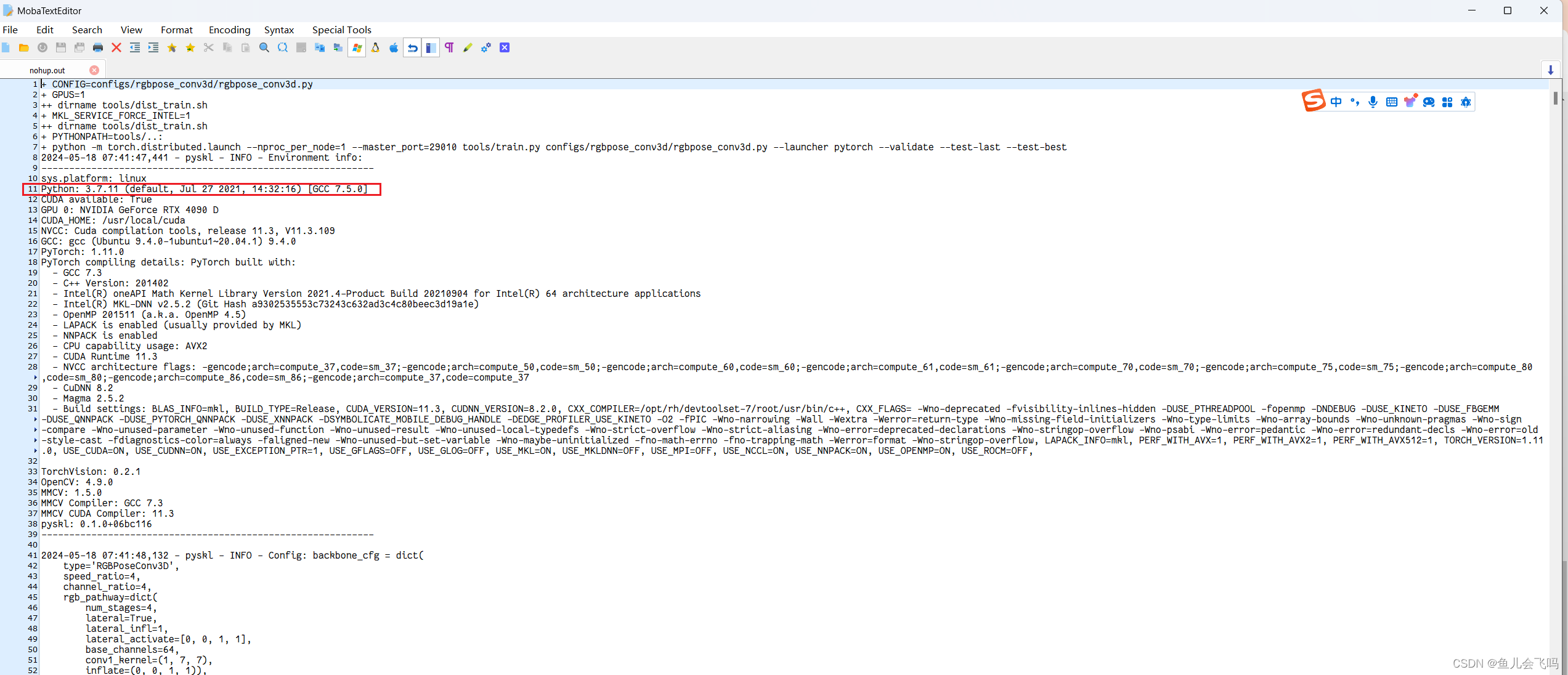Toggle show pilcrow special characters

coord(449,48)
